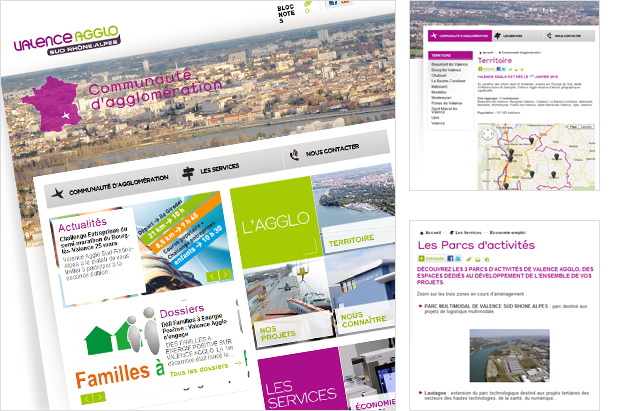Click the Lautagne bullet text
The image size is (625, 411).
(x=506, y=395)
